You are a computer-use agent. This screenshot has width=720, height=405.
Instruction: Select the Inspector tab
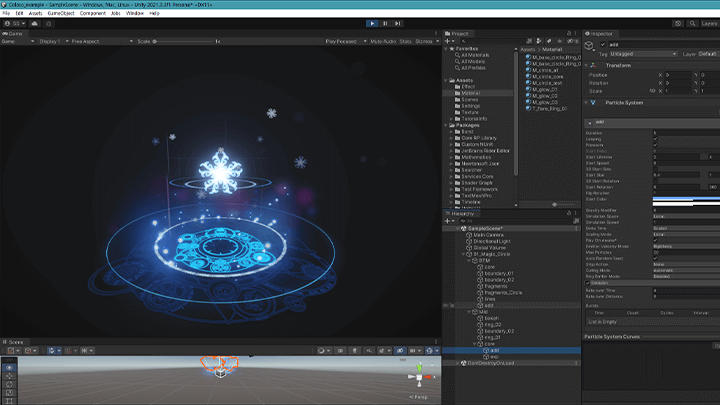[x=599, y=34]
